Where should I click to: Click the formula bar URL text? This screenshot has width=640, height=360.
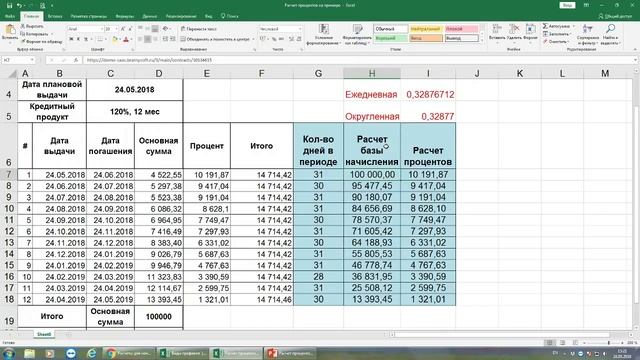(149, 60)
